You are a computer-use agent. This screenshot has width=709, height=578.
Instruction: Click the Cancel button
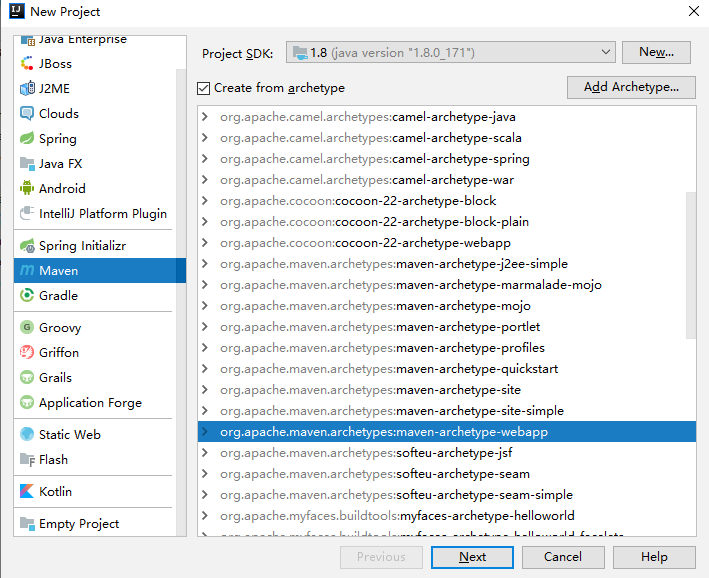[563, 557]
